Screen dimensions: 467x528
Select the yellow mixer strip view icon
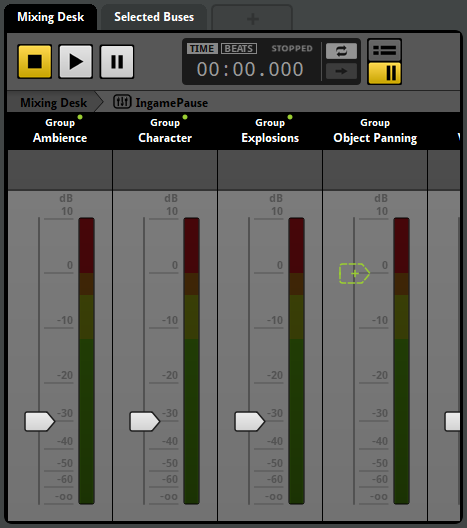point(385,73)
